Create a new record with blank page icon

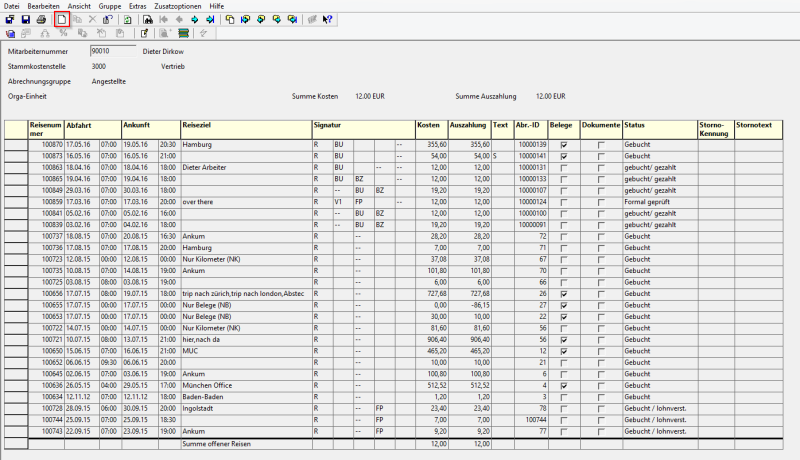click(62, 20)
